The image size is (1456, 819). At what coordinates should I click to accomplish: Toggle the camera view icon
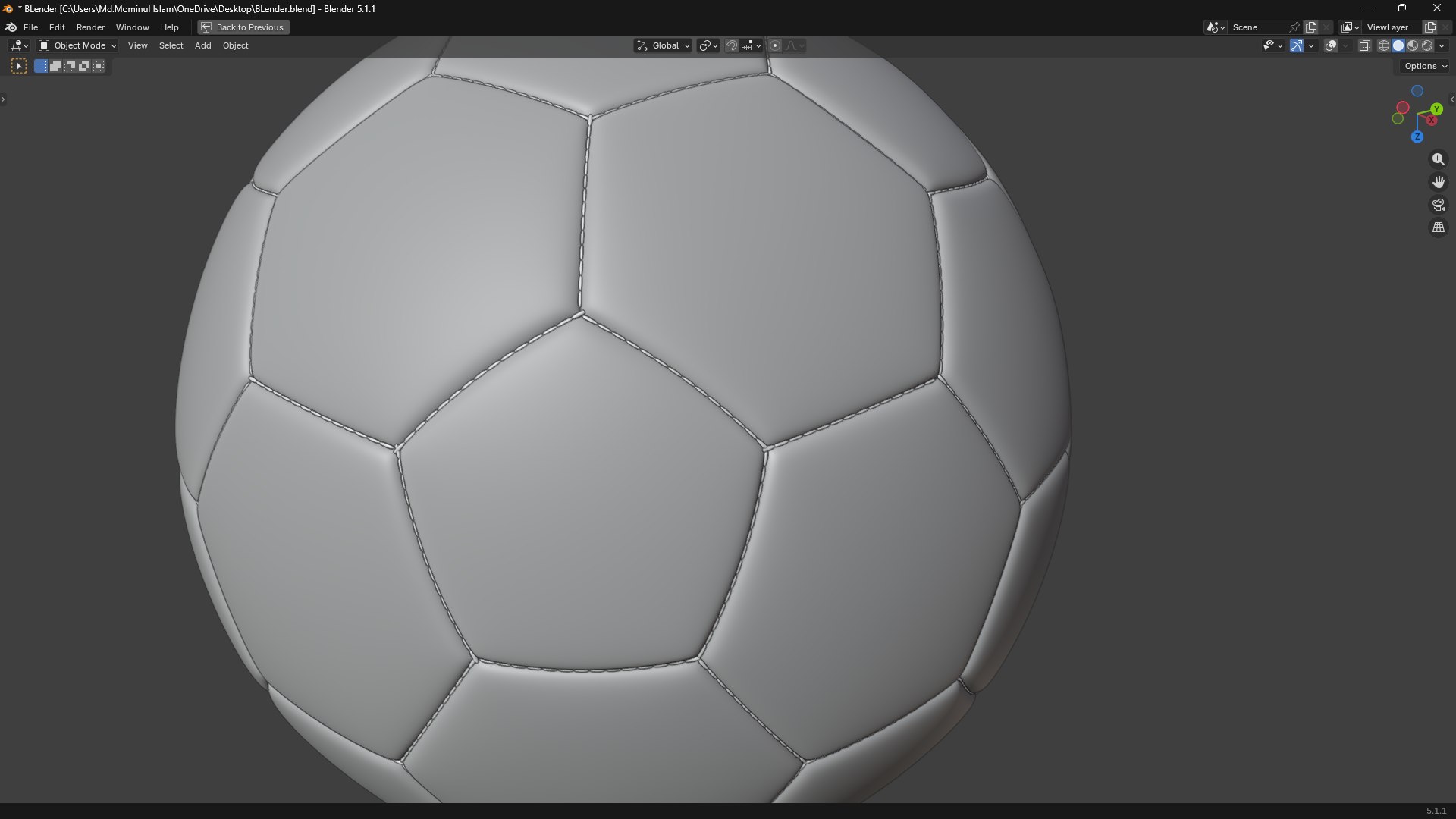(x=1438, y=205)
